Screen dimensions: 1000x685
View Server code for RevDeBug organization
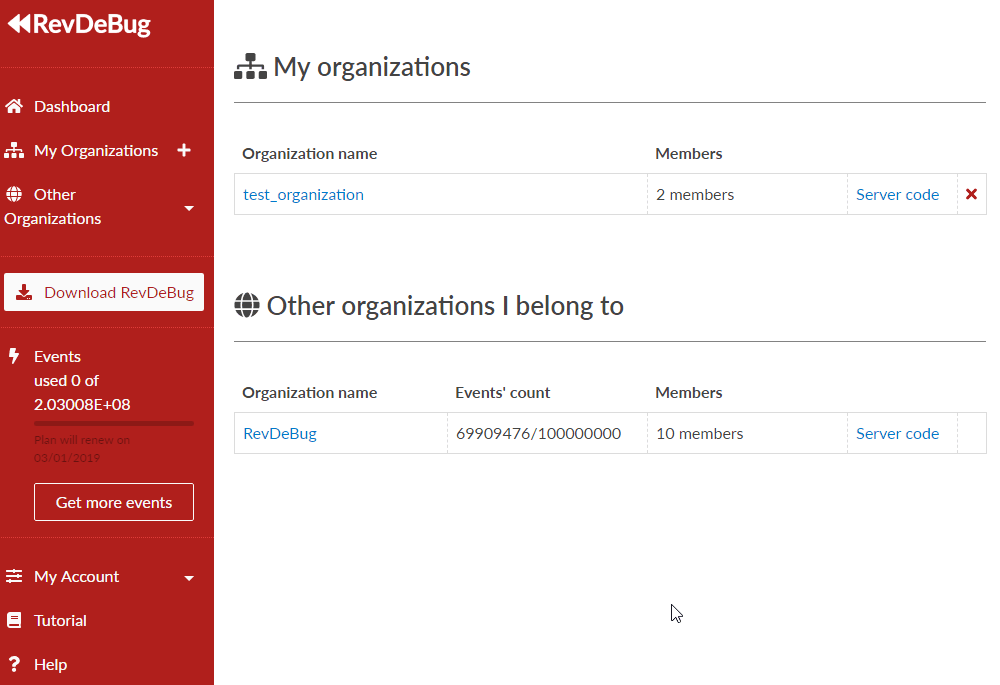pos(897,434)
